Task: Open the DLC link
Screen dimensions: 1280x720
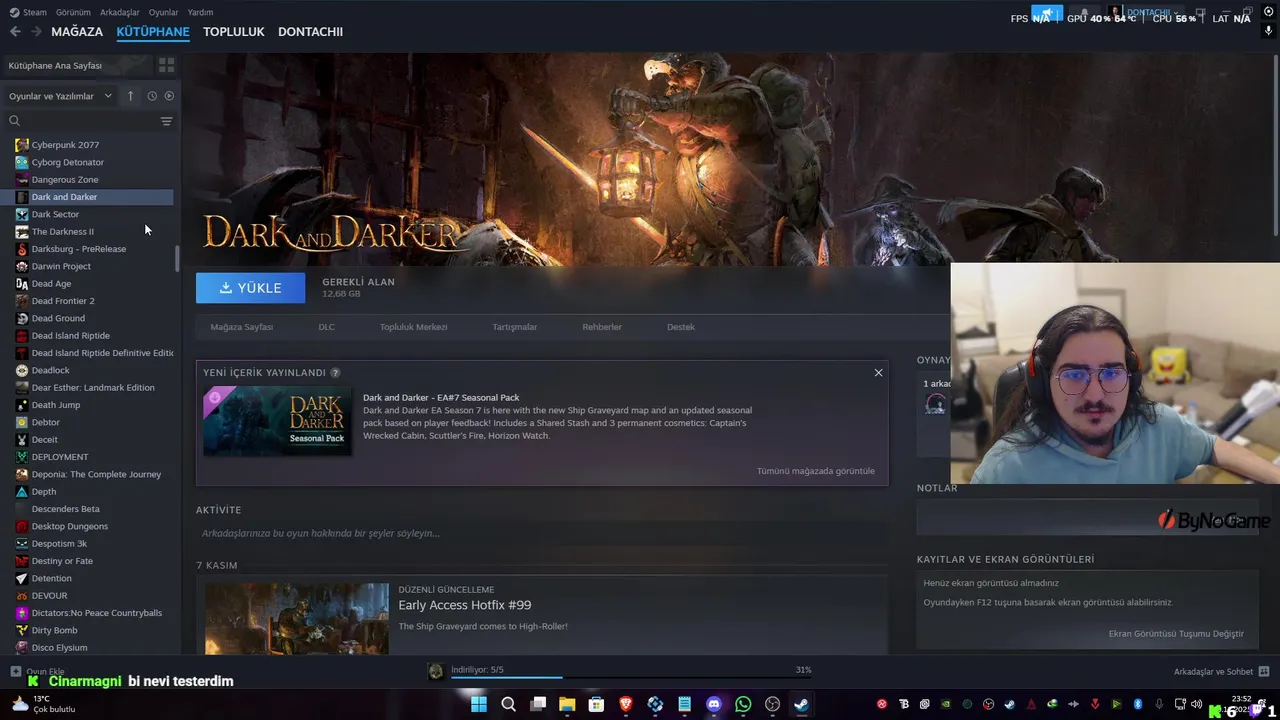Action: tap(326, 327)
